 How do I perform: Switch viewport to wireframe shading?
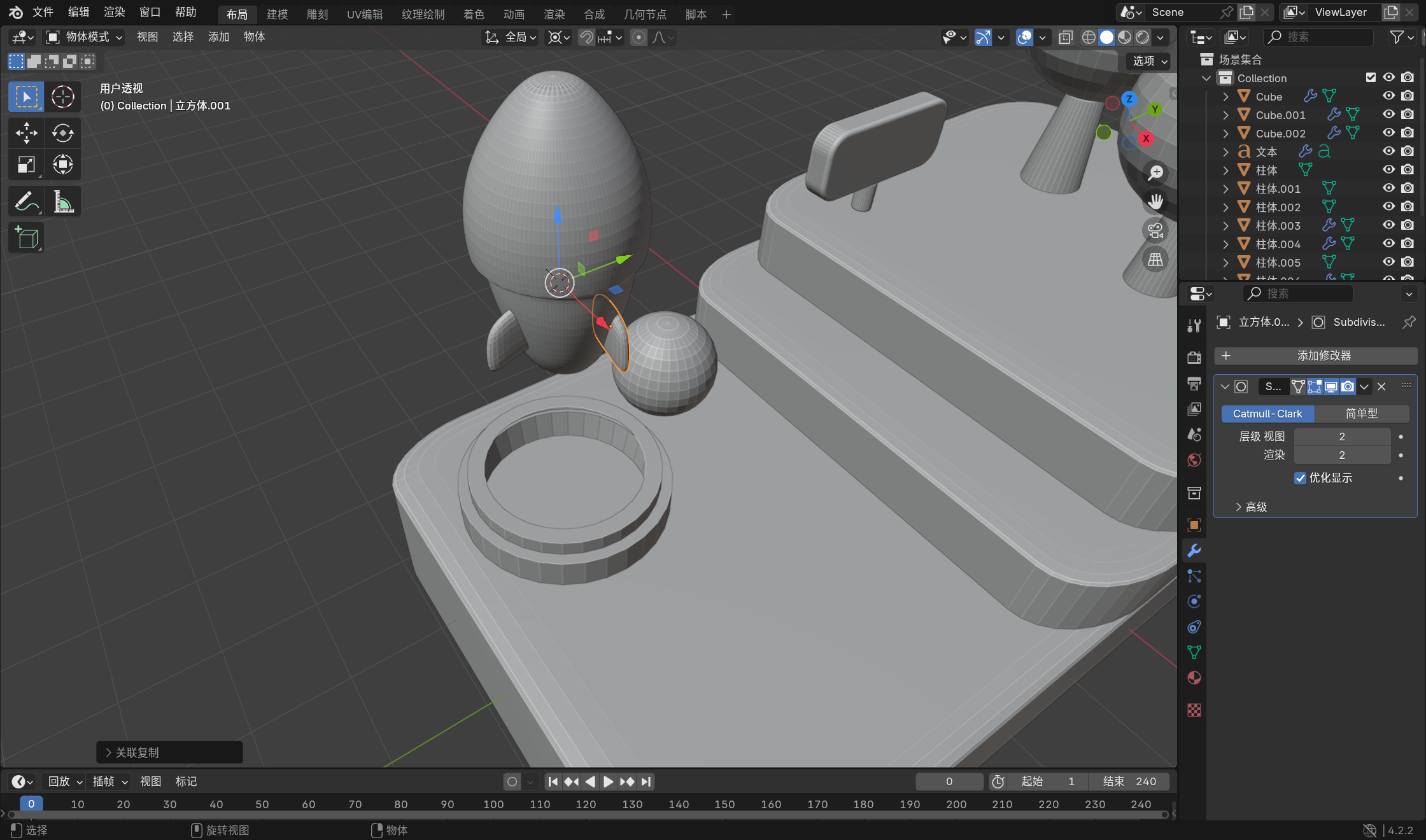pos(1089,38)
